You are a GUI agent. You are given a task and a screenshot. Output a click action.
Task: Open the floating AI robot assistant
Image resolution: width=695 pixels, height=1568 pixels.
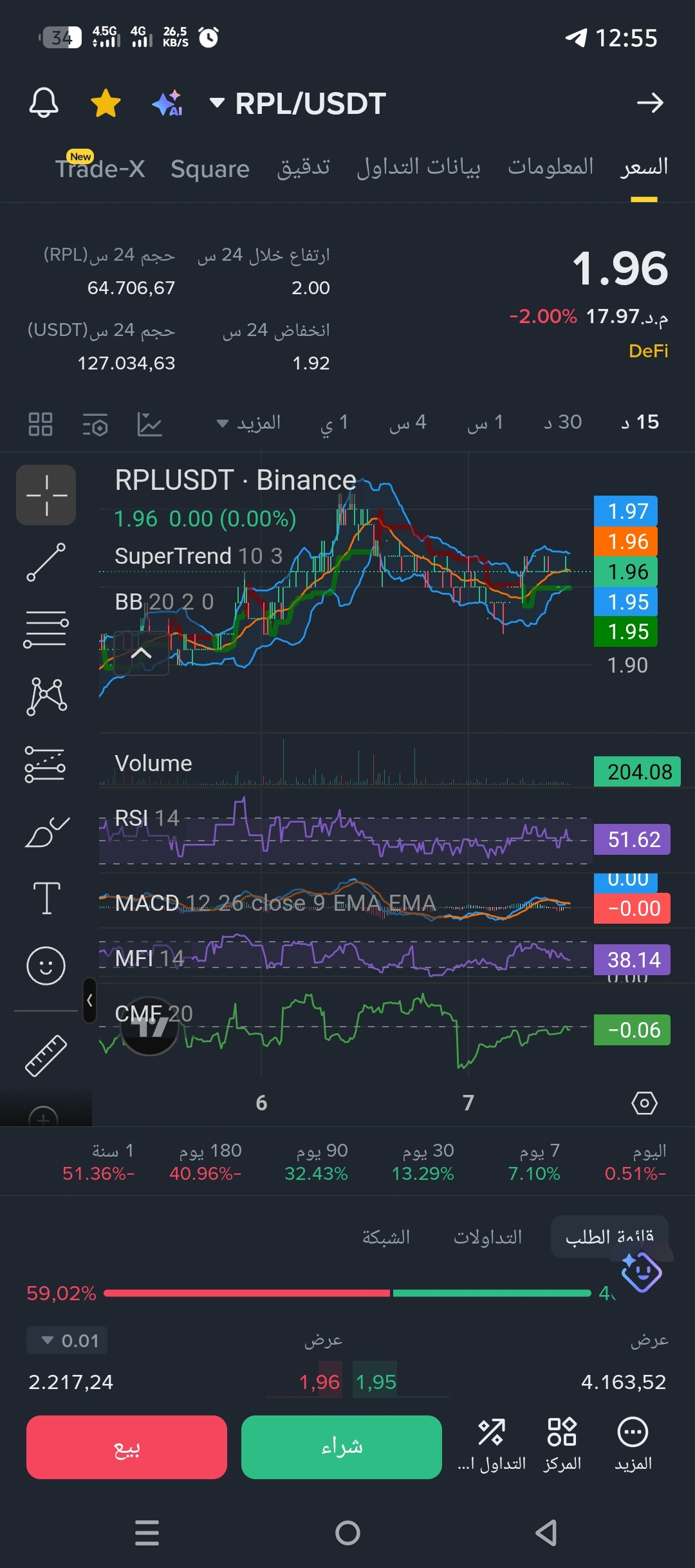coord(641,1271)
